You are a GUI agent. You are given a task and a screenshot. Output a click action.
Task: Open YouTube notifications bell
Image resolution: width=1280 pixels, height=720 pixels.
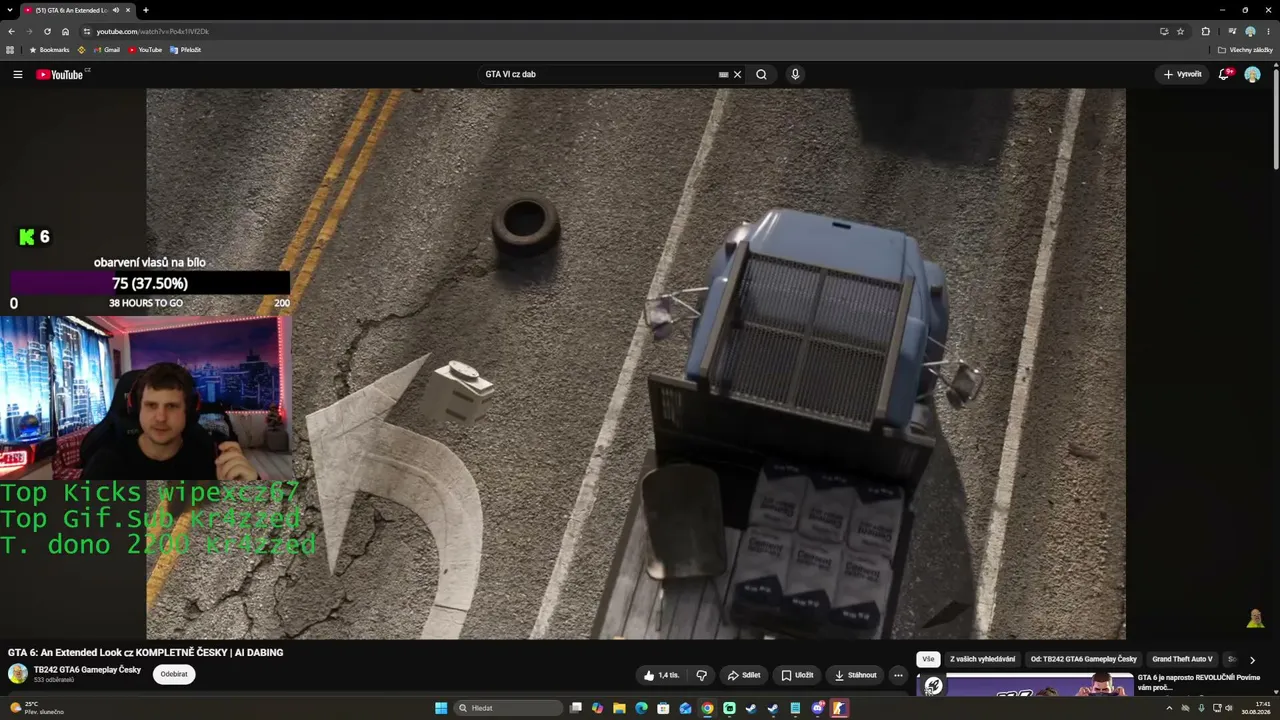point(1224,74)
